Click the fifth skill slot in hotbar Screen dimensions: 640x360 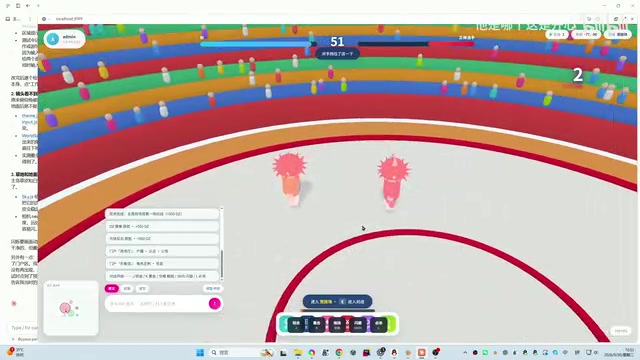coord(379,324)
